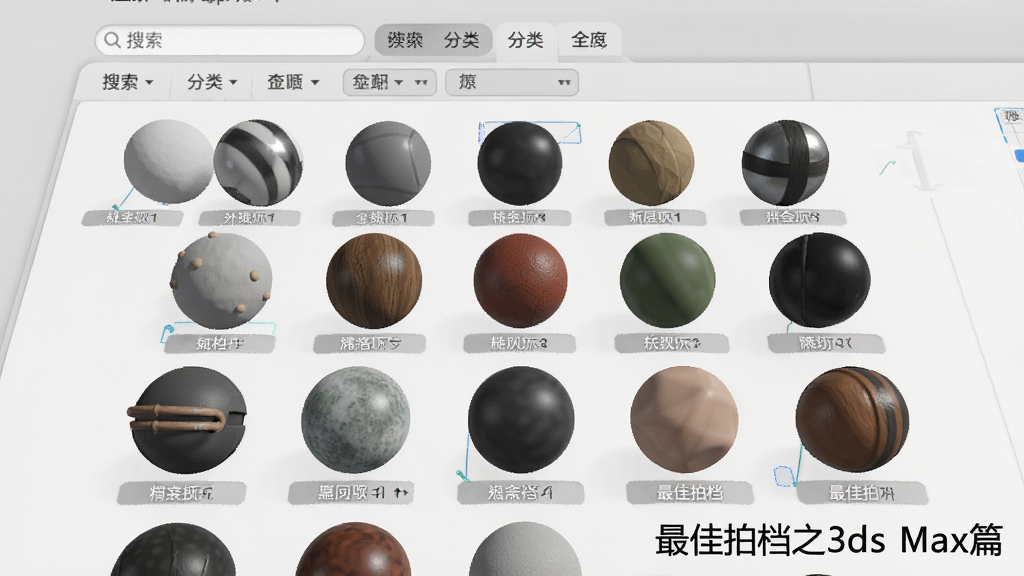Expand the first bordered combo box in toolbar
This screenshot has width=1024, height=576.
[389, 82]
